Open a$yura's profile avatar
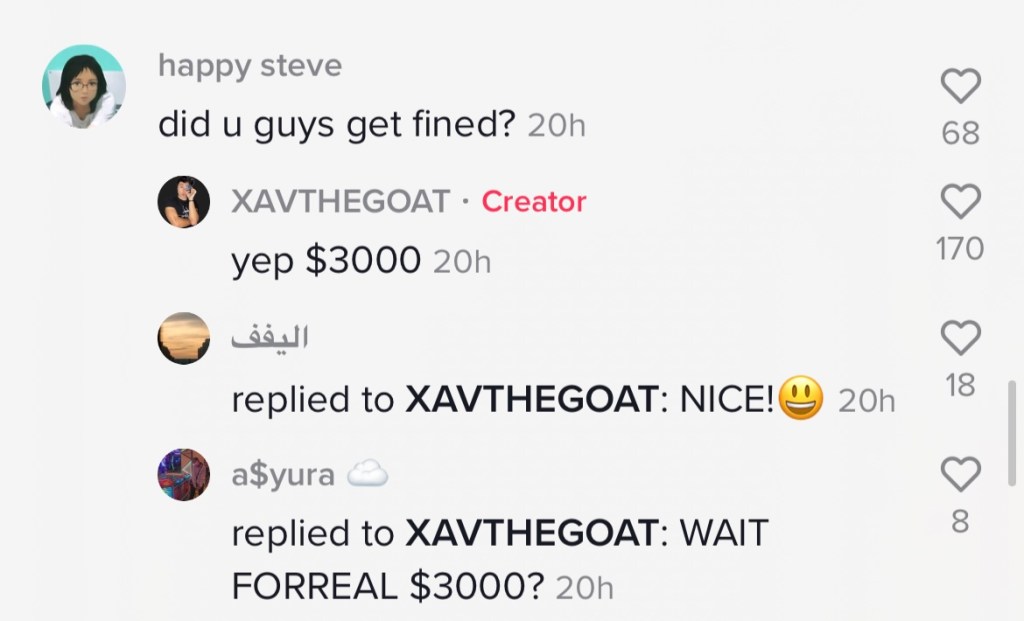Screen dimensions: 1024x621 (x=184, y=475)
